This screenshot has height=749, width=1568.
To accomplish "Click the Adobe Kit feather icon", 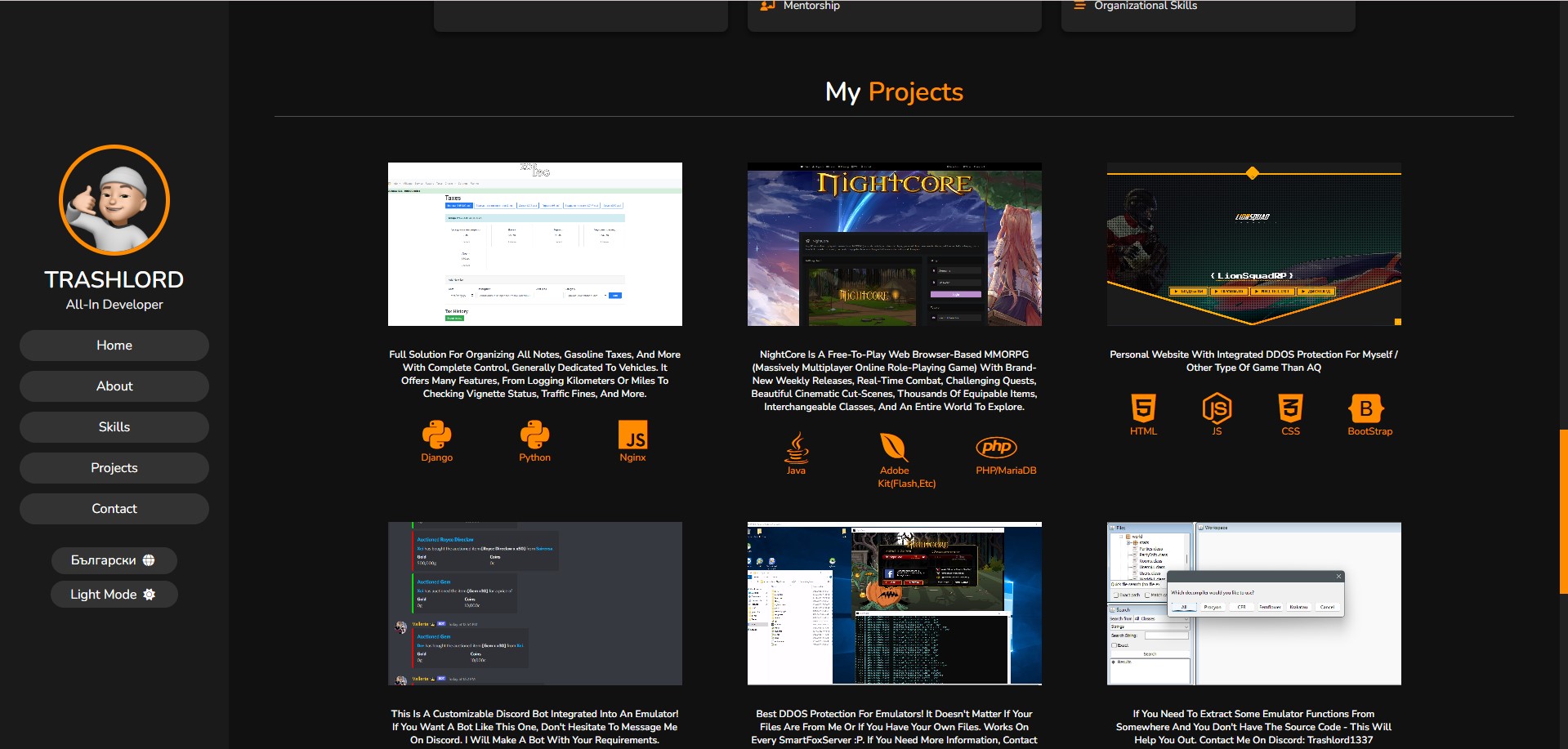I will [894, 448].
